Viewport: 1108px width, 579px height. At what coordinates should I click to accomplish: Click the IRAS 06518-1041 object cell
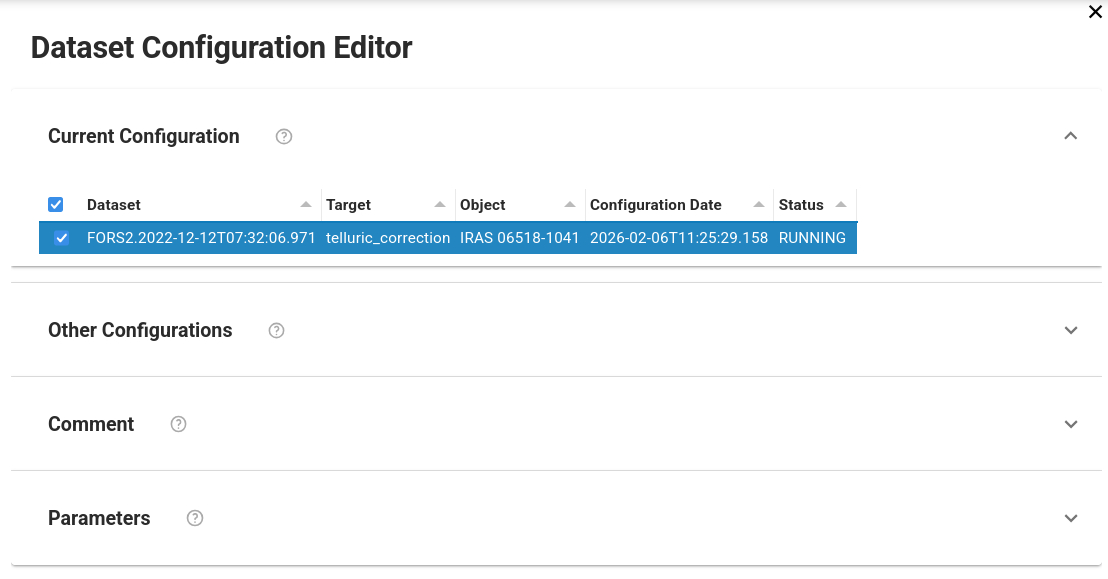click(x=519, y=238)
